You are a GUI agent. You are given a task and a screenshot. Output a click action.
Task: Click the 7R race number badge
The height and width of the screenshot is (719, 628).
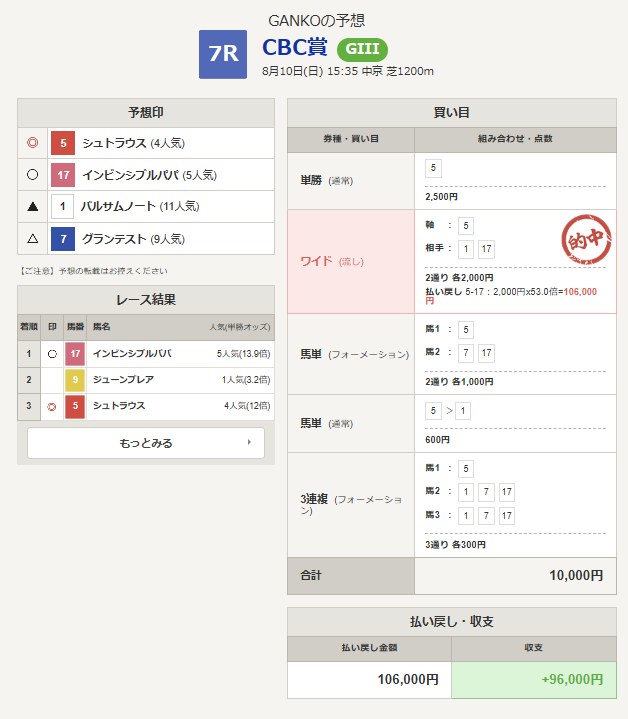pyautogui.click(x=223, y=55)
